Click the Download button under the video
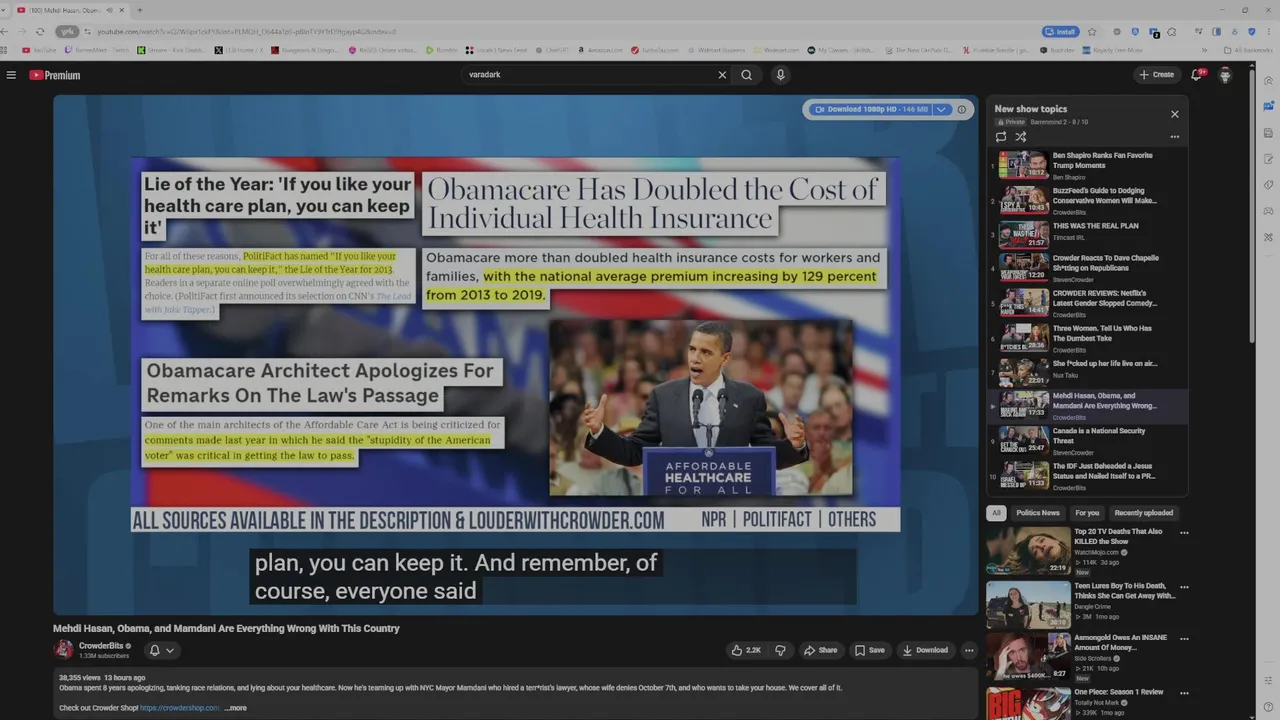 (x=925, y=650)
